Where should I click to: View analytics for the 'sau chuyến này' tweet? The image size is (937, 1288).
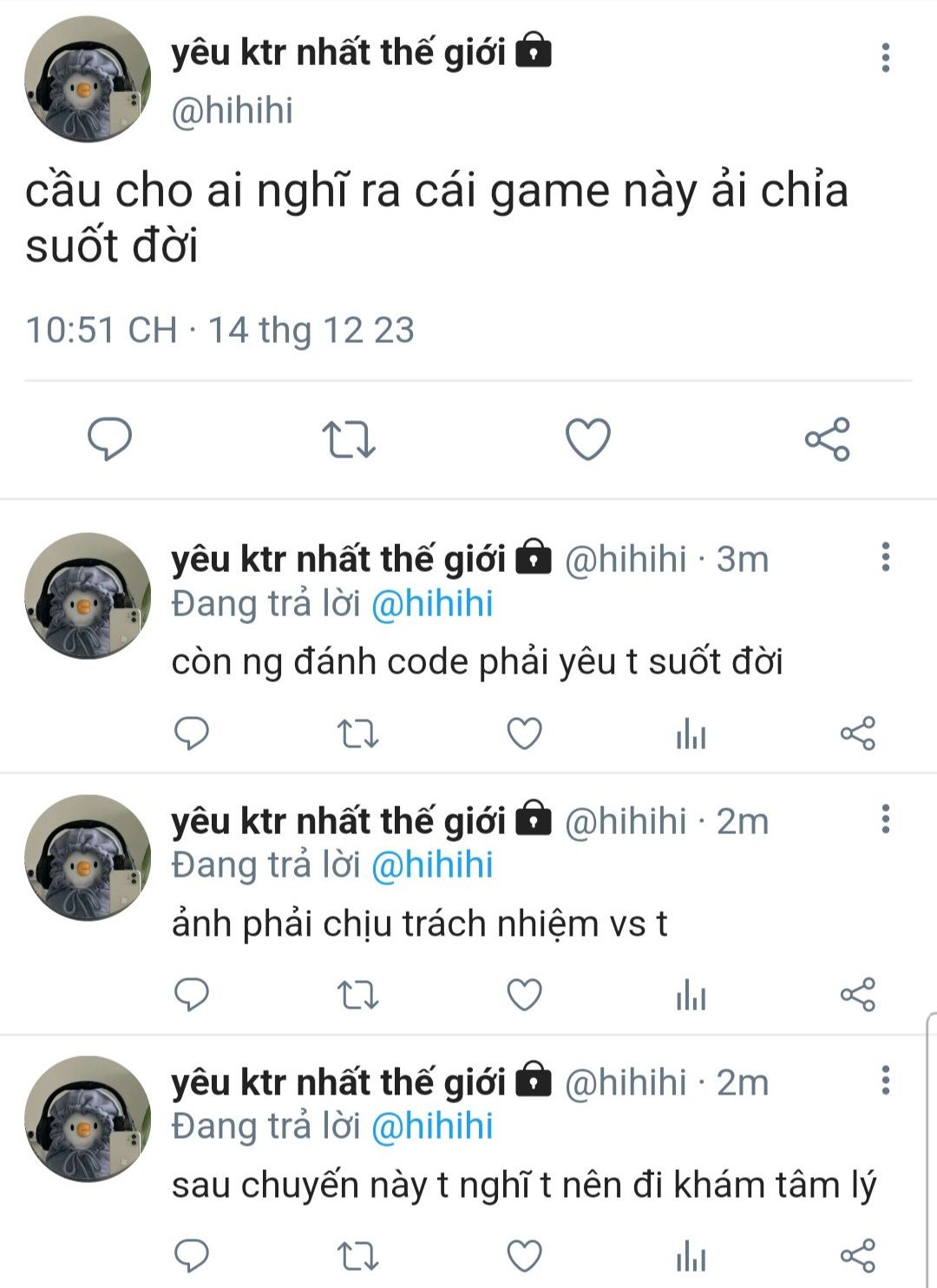point(691,1256)
